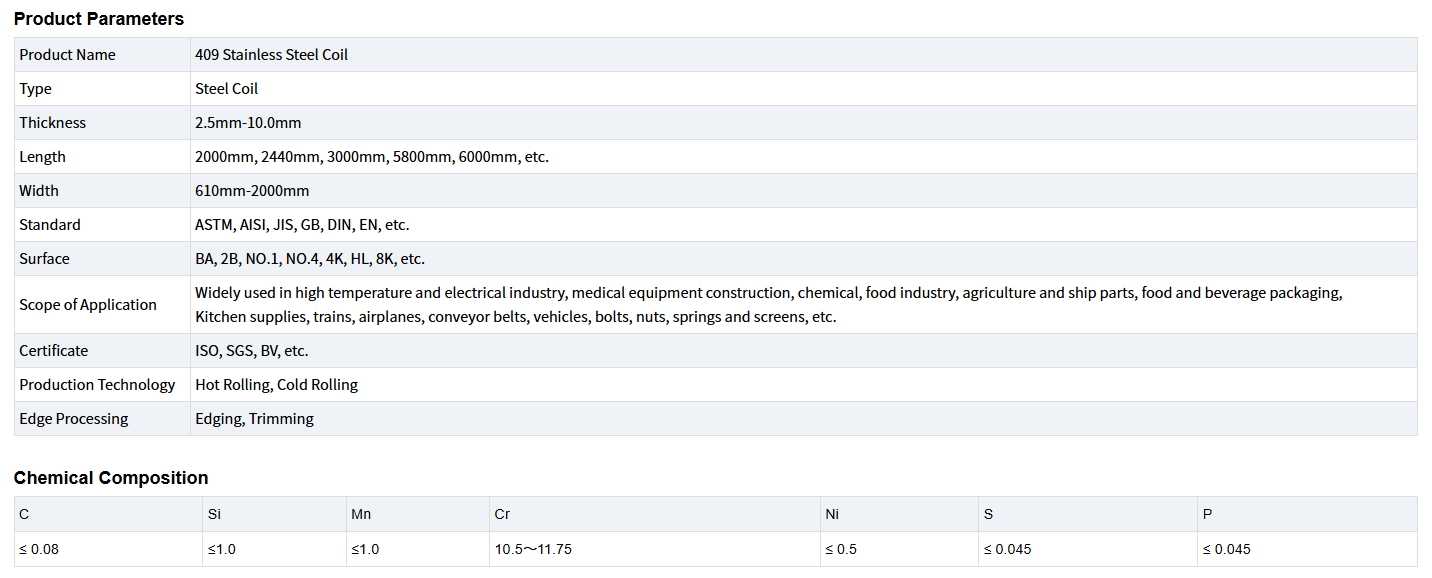Viewport: 1432px width, 578px height.
Task: Select the Thickness row label
Action: pyautogui.click(x=52, y=123)
